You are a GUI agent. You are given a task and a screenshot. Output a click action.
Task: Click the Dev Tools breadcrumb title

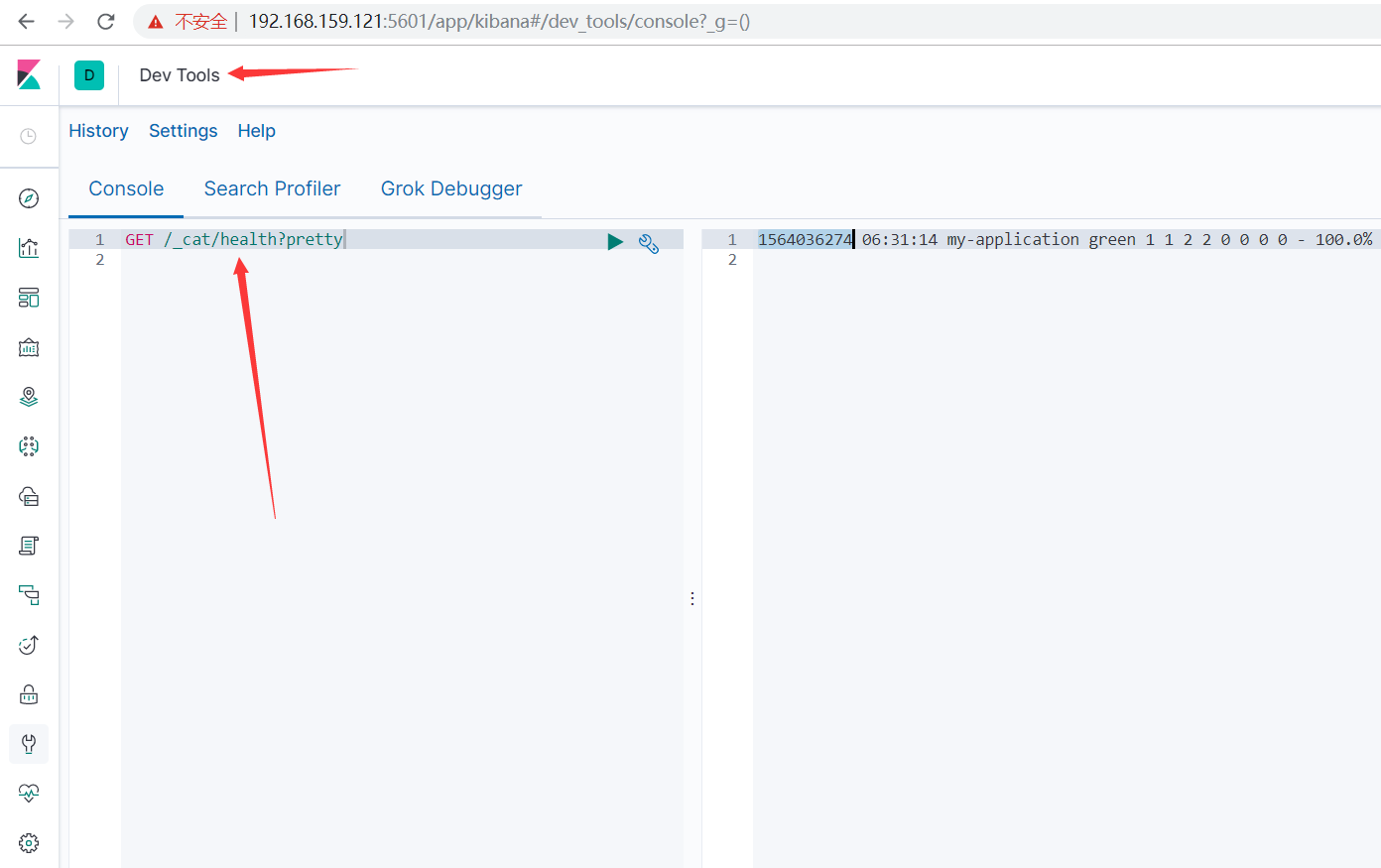pos(180,75)
